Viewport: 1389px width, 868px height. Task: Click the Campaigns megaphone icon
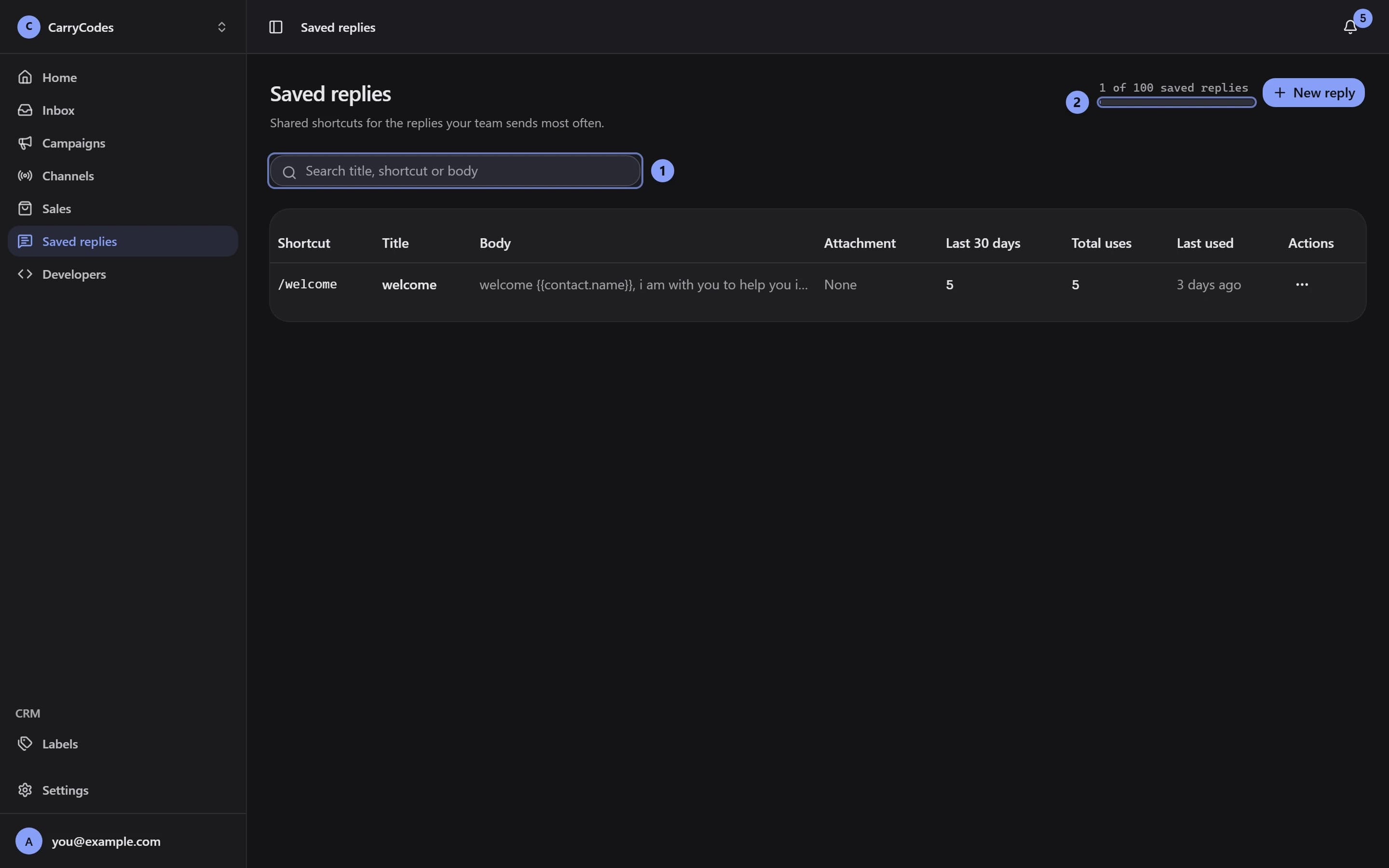click(25, 142)
